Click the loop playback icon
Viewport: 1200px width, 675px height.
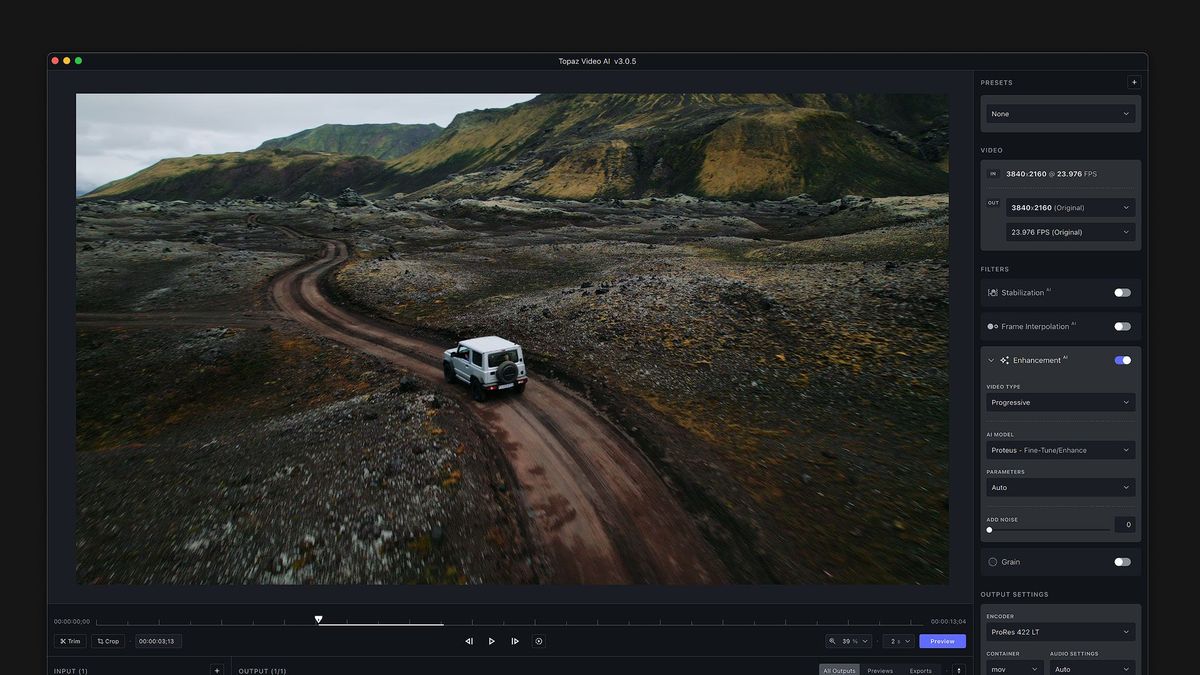(x=539, y=640)
